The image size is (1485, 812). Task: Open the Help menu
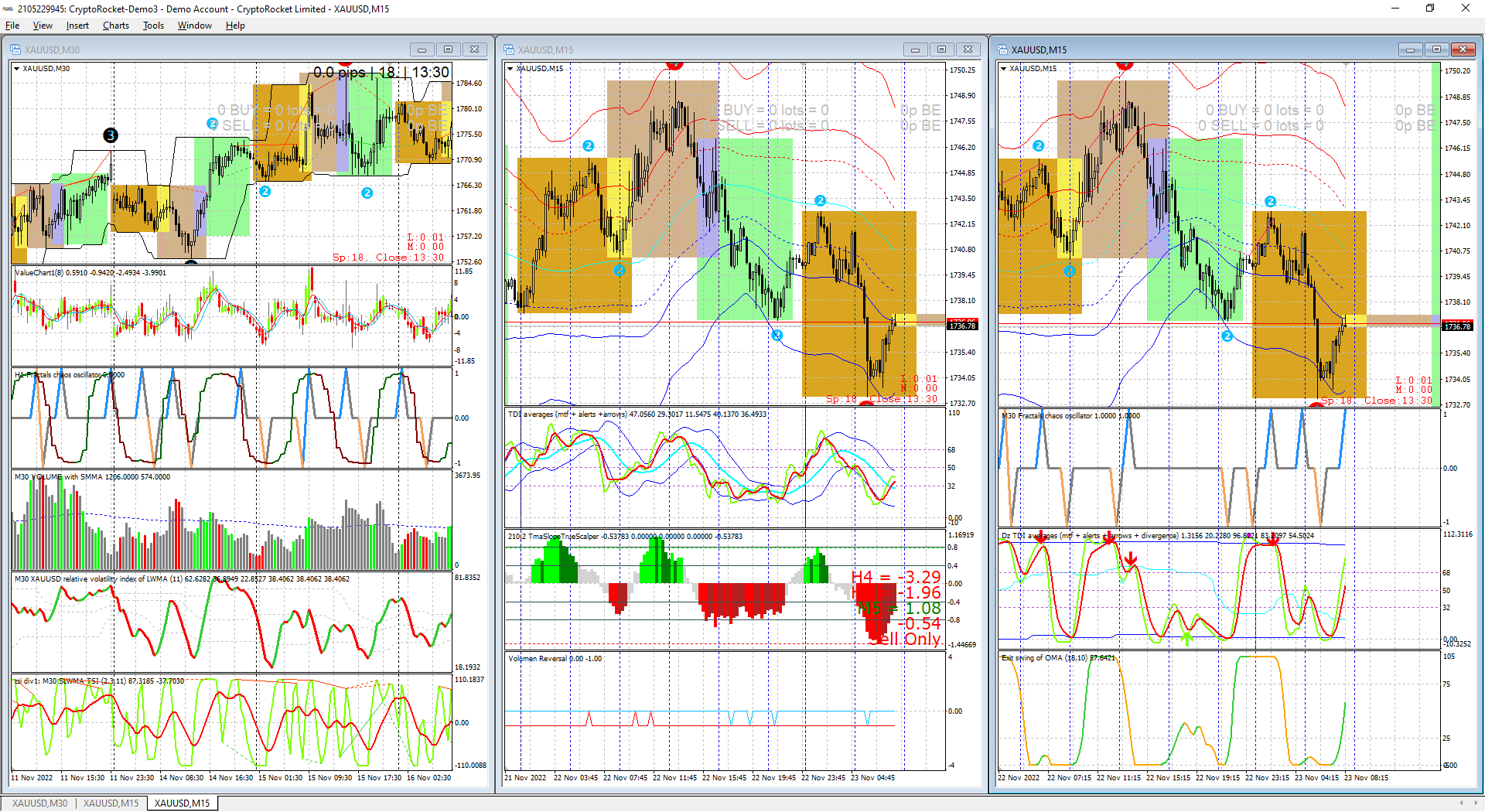tap(235, 26)
